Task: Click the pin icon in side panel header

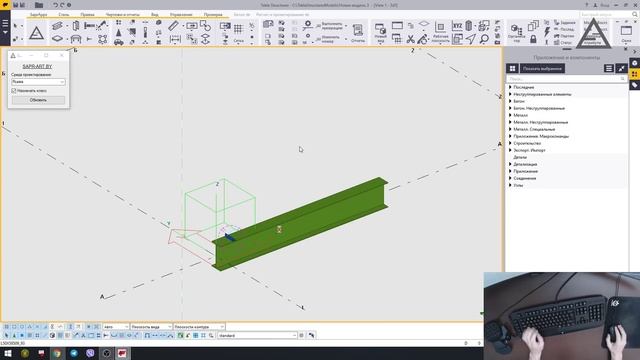Action: pyautogui.click(x=621, y=69)
